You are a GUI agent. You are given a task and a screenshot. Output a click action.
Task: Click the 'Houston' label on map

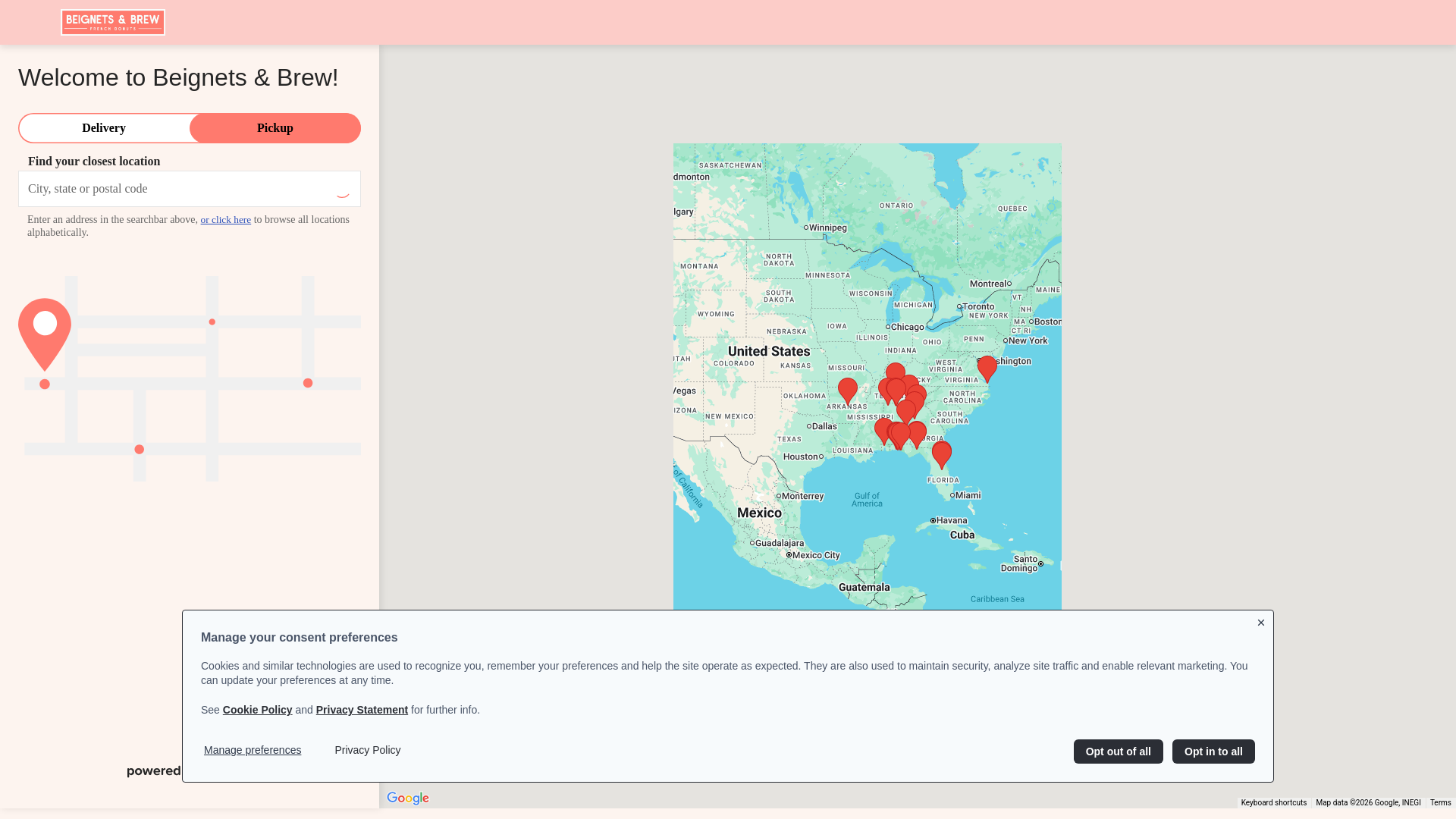click(801, 457)
